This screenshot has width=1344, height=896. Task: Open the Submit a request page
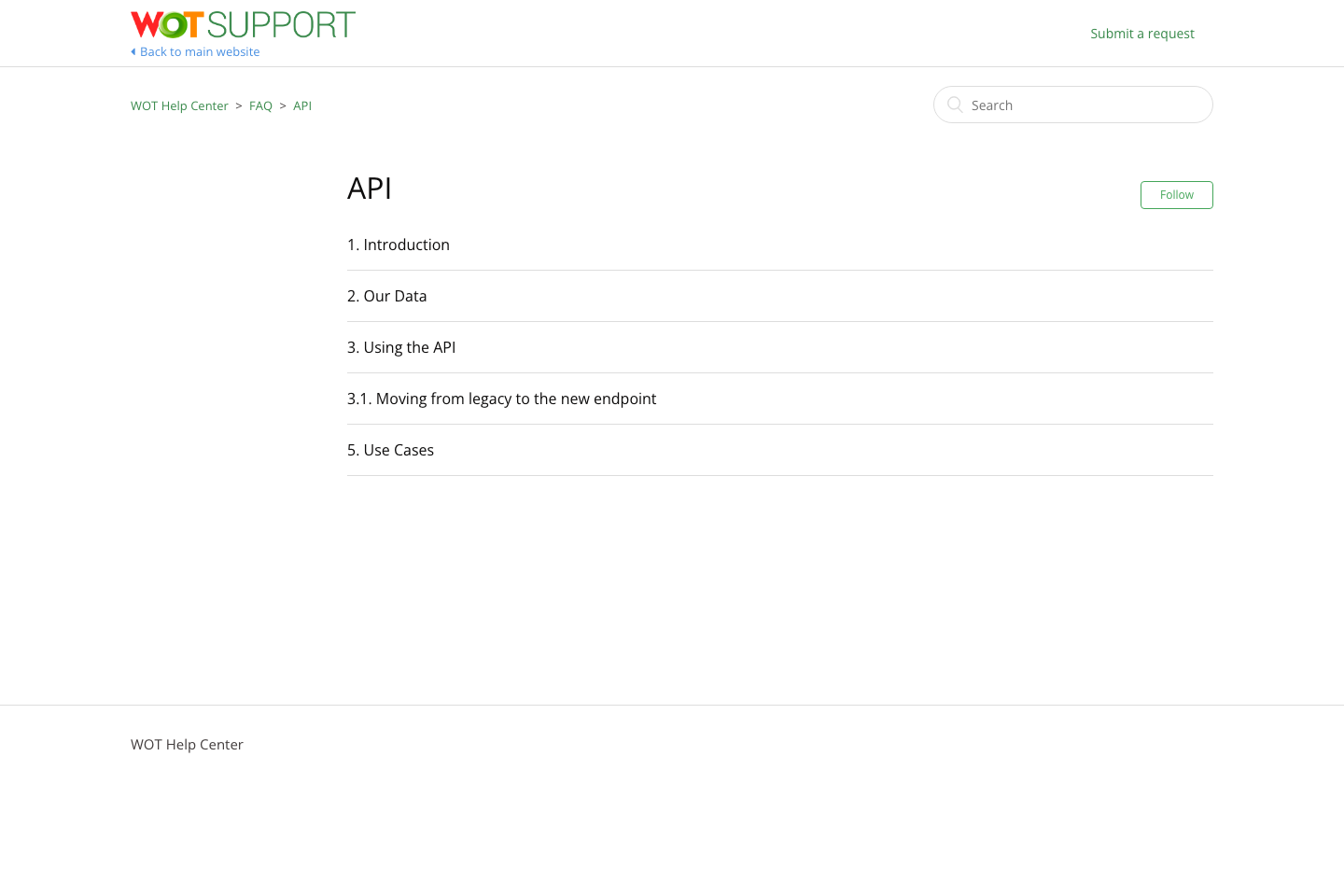pyautogui.click(x=1141, y=34)
